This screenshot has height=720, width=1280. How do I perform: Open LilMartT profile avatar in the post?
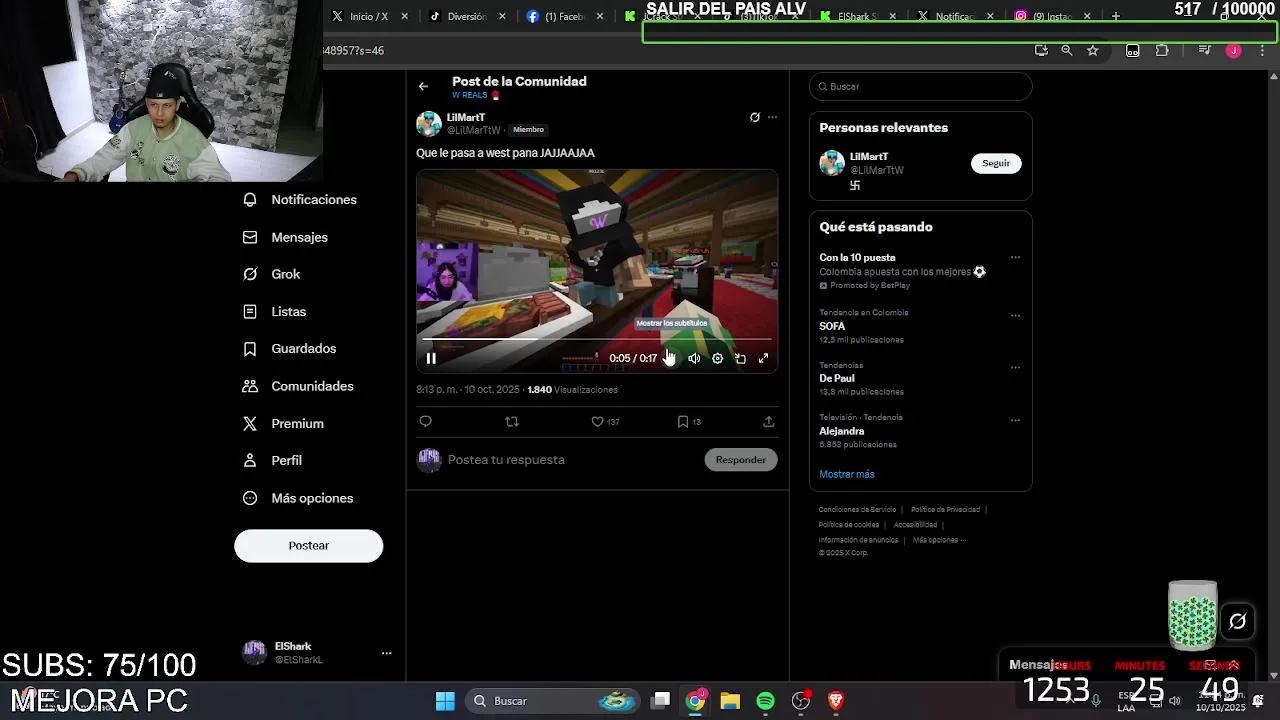pyautogui.click(x=429, y=123)
